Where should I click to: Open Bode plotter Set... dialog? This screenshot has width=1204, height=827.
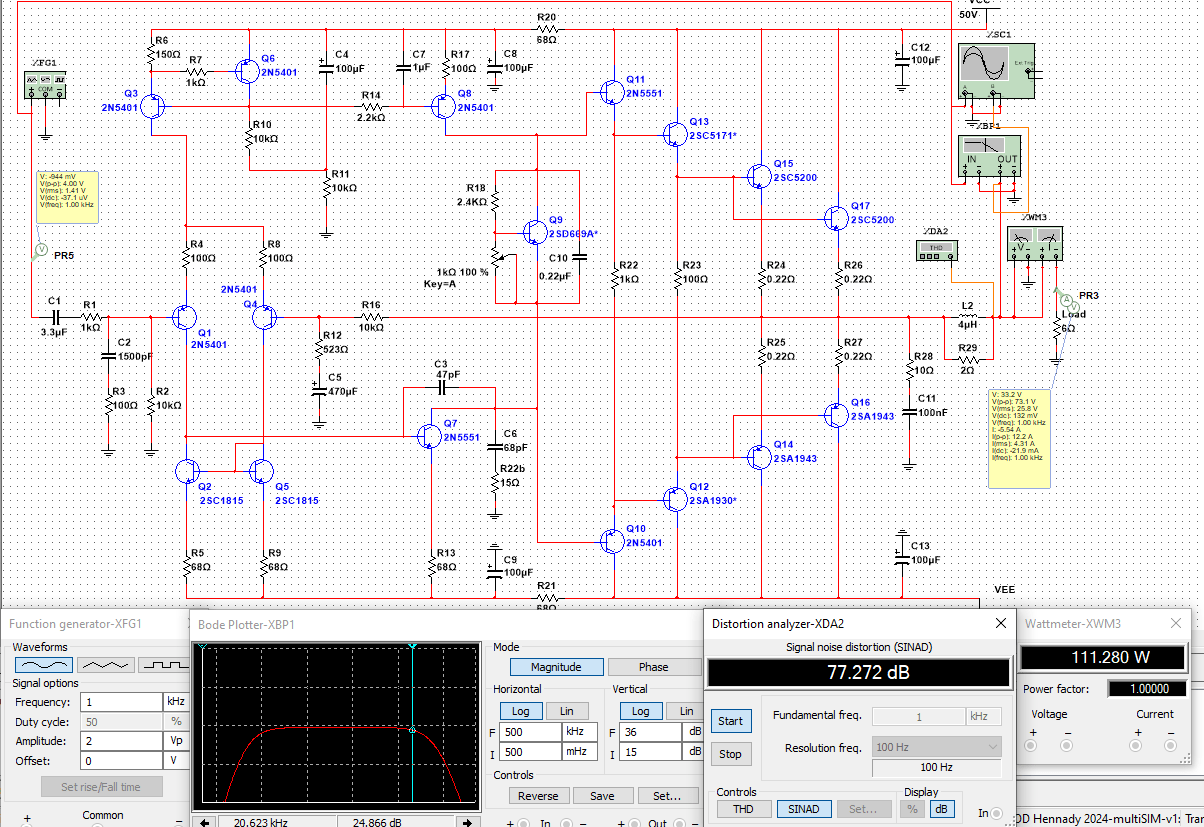(667, 796)
